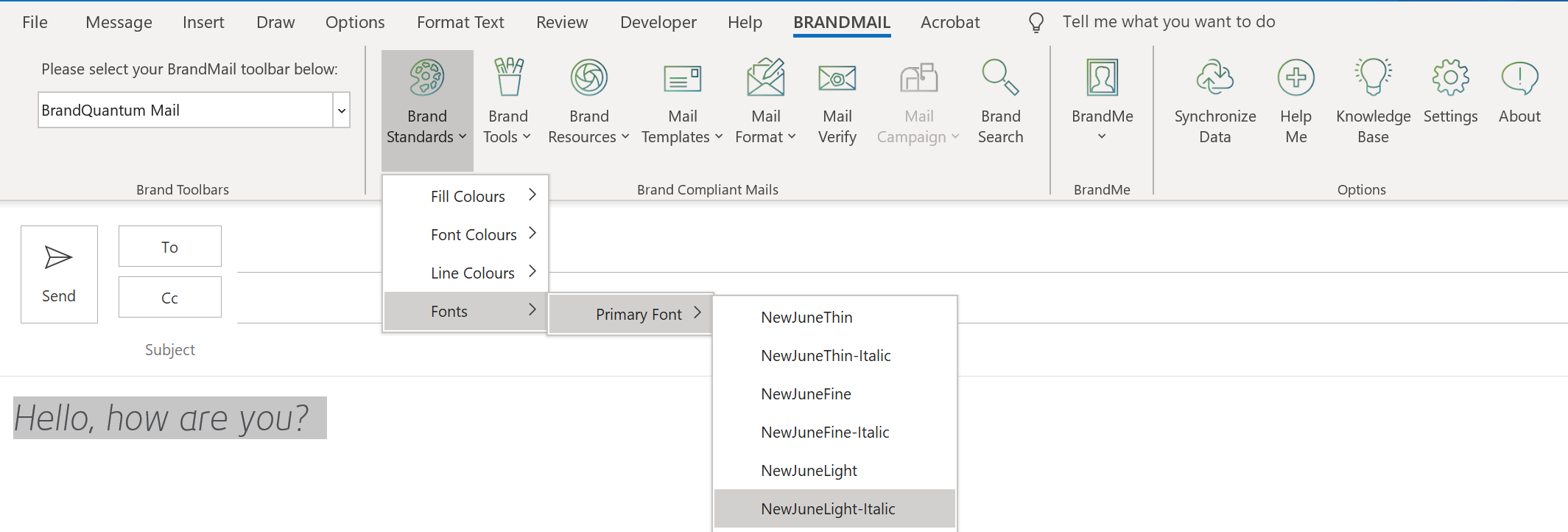This screenshot has height=532, width=1568.
Task: Click the BrandMe portrait icon
Action: tap(1103, 77)
